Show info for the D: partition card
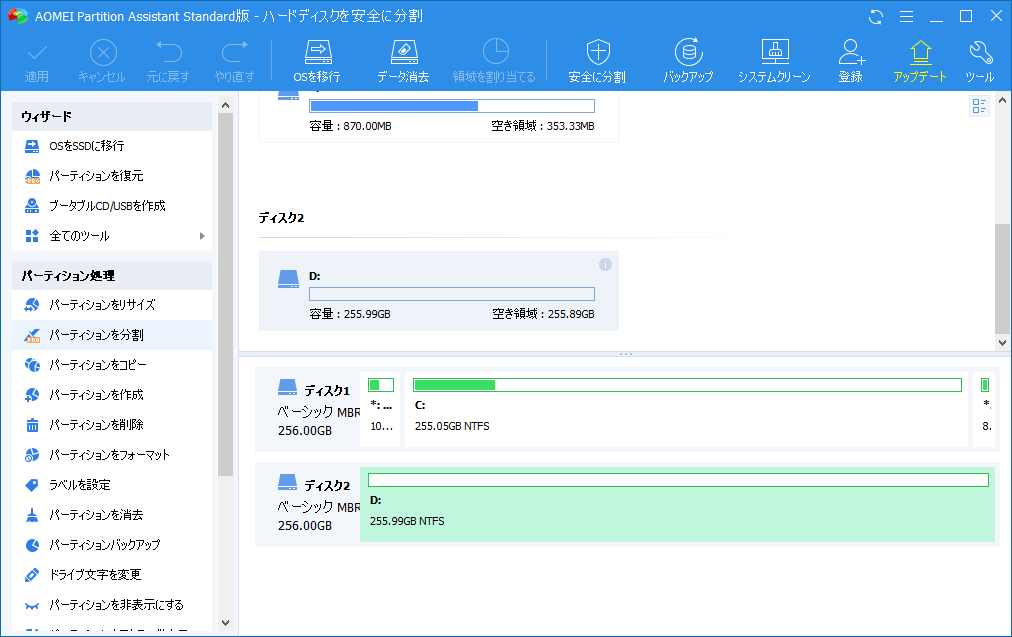Image resolution: width=1012 pixels, height=637 pixels. click(605, 264)
